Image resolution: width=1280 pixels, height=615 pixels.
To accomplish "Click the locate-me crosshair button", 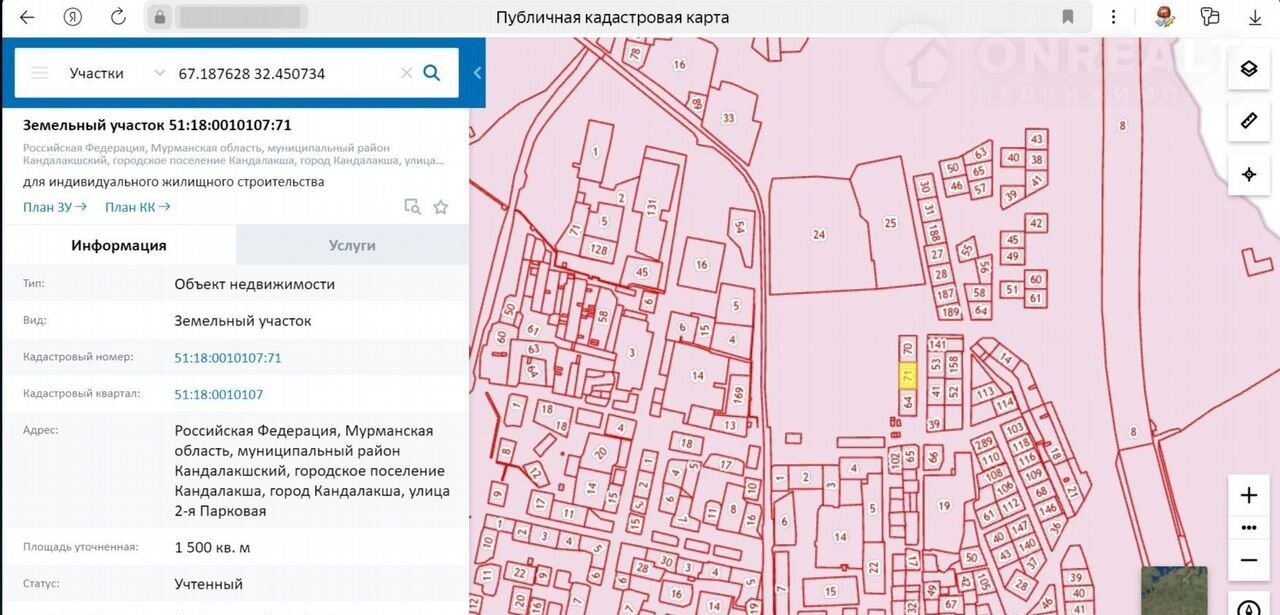I will pos(1248,174).
